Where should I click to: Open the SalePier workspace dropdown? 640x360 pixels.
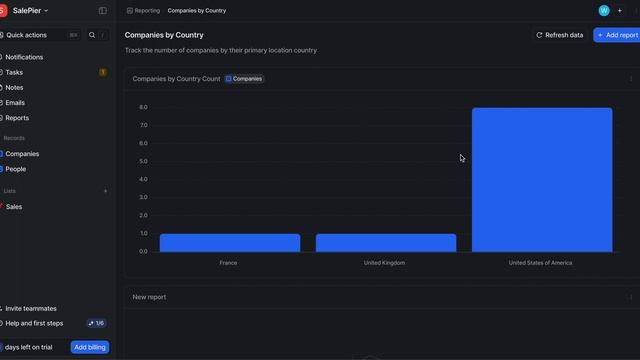(x=30, y=11)
